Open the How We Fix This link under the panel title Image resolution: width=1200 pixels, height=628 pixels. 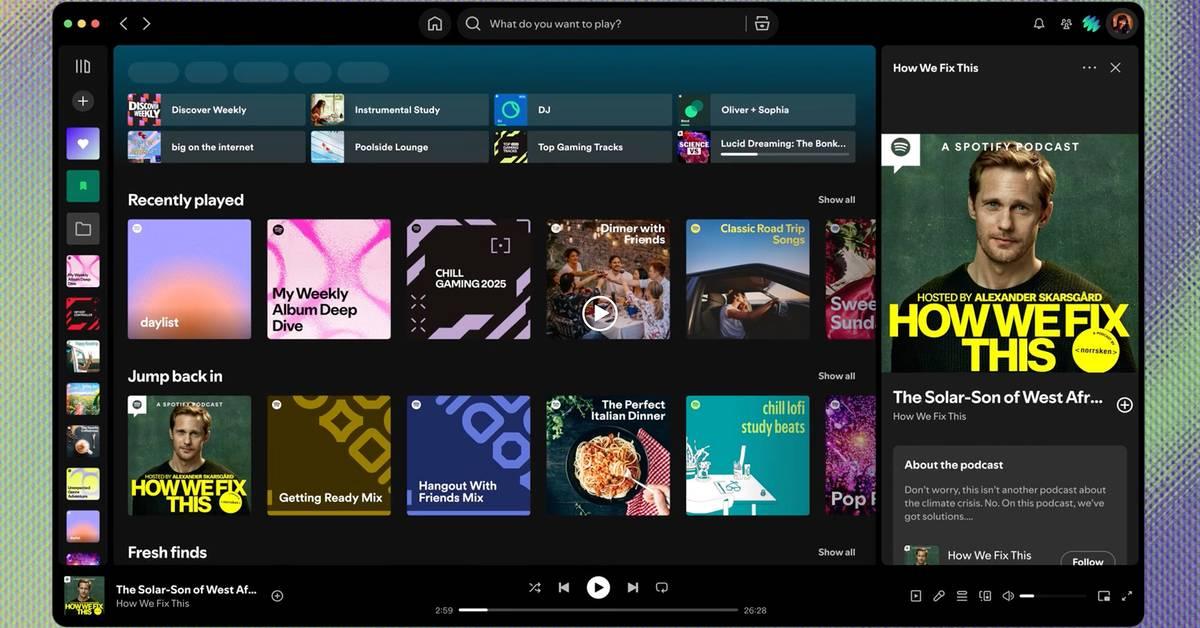(x=929, y=416)
